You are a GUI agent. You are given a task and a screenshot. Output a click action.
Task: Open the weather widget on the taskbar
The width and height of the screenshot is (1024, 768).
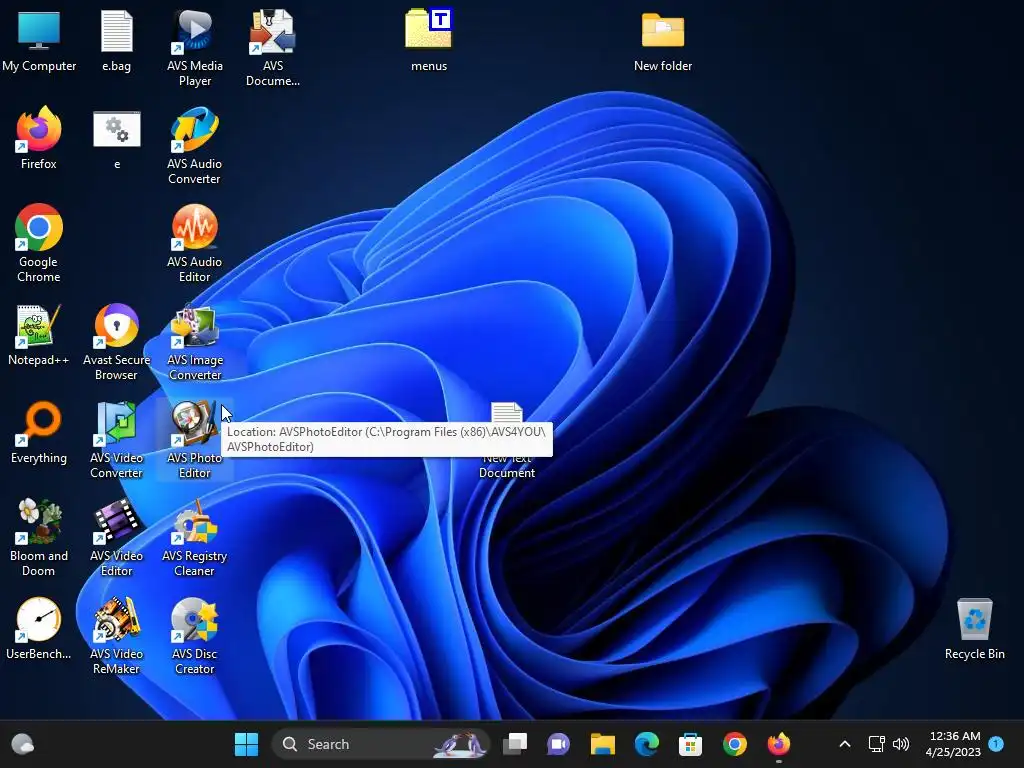pos(23,744)
